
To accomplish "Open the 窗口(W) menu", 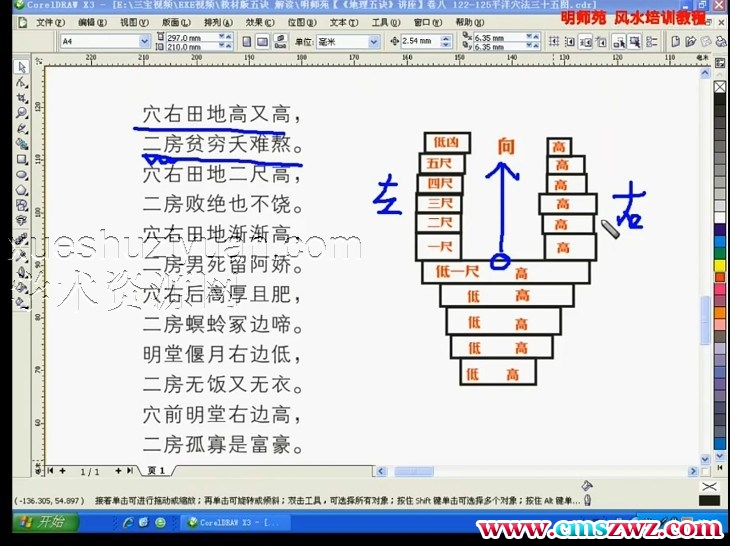I will pos(427,22).
